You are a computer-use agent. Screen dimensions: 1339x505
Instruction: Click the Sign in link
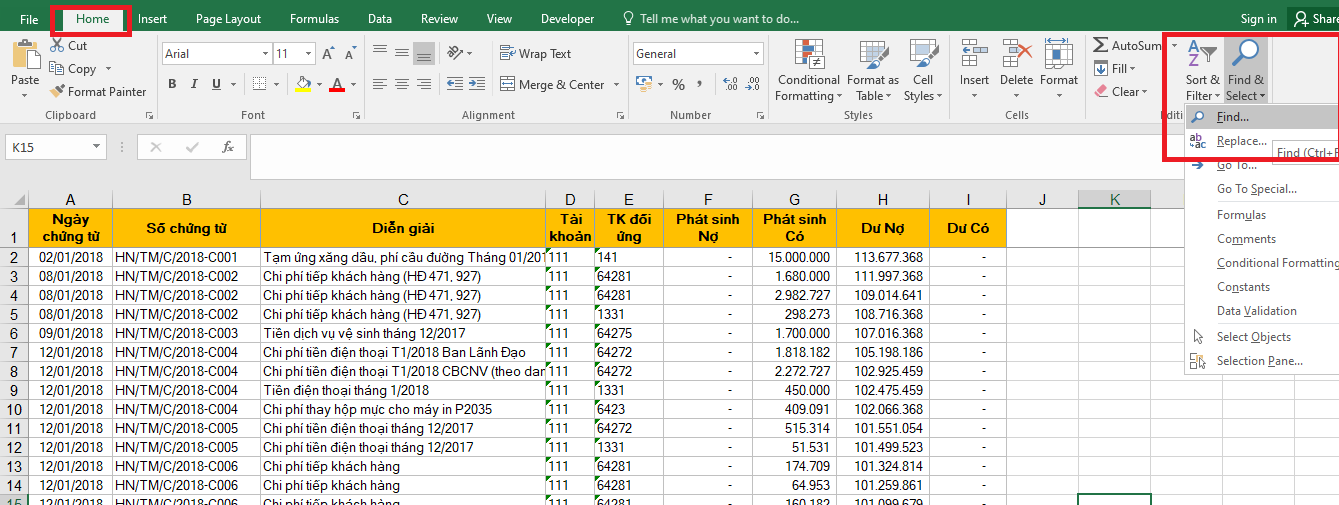[1258, 19]
